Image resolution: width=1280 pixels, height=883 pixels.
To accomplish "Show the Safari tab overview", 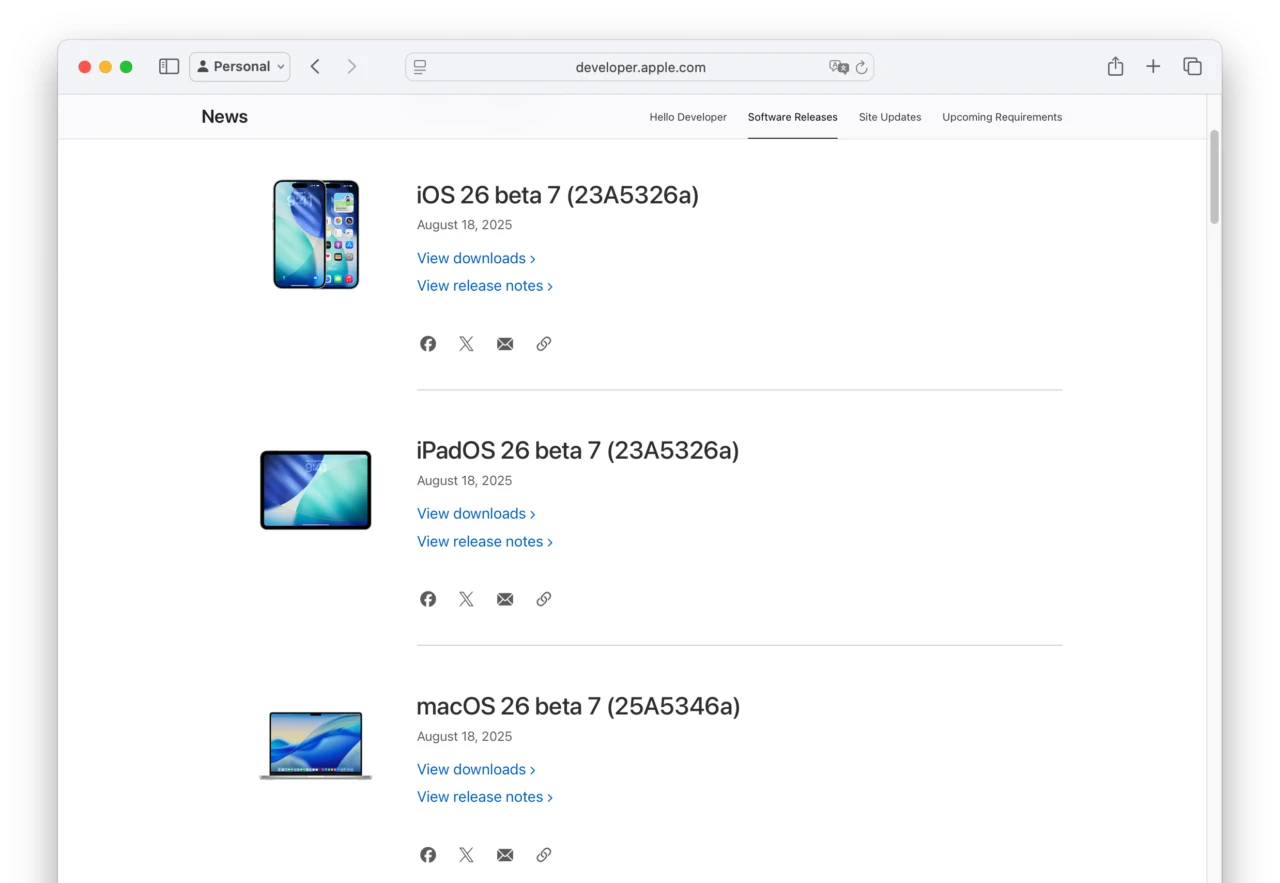I will click(1192, 66).
